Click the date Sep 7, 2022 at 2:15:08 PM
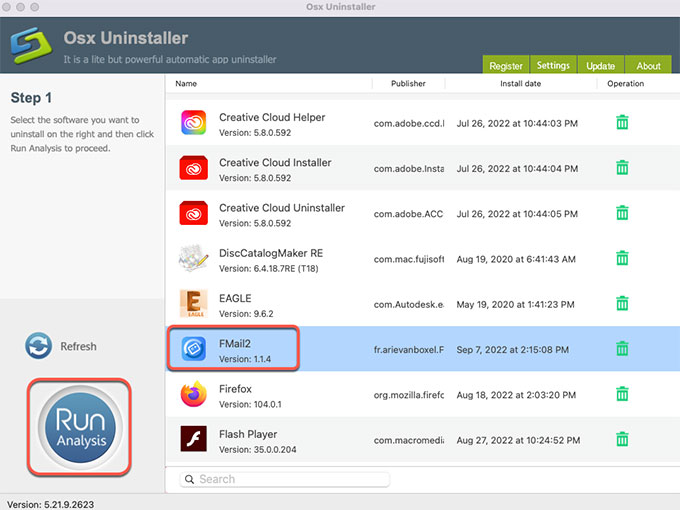The height and width of the screenshot is (510, 680). (513, 350)
